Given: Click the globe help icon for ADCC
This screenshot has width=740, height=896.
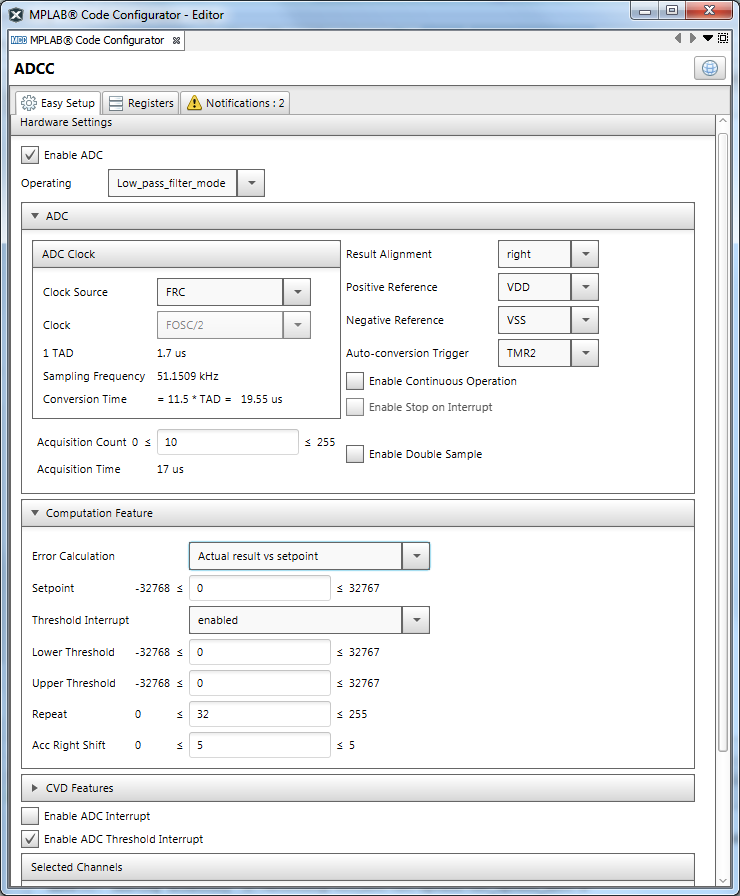Looking at the screenshot, I should (710, 68).
